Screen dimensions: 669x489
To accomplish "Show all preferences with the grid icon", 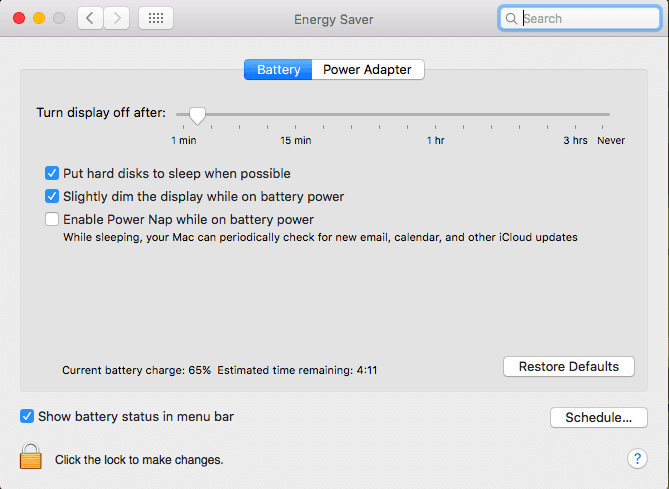I will tap(156, 18).
